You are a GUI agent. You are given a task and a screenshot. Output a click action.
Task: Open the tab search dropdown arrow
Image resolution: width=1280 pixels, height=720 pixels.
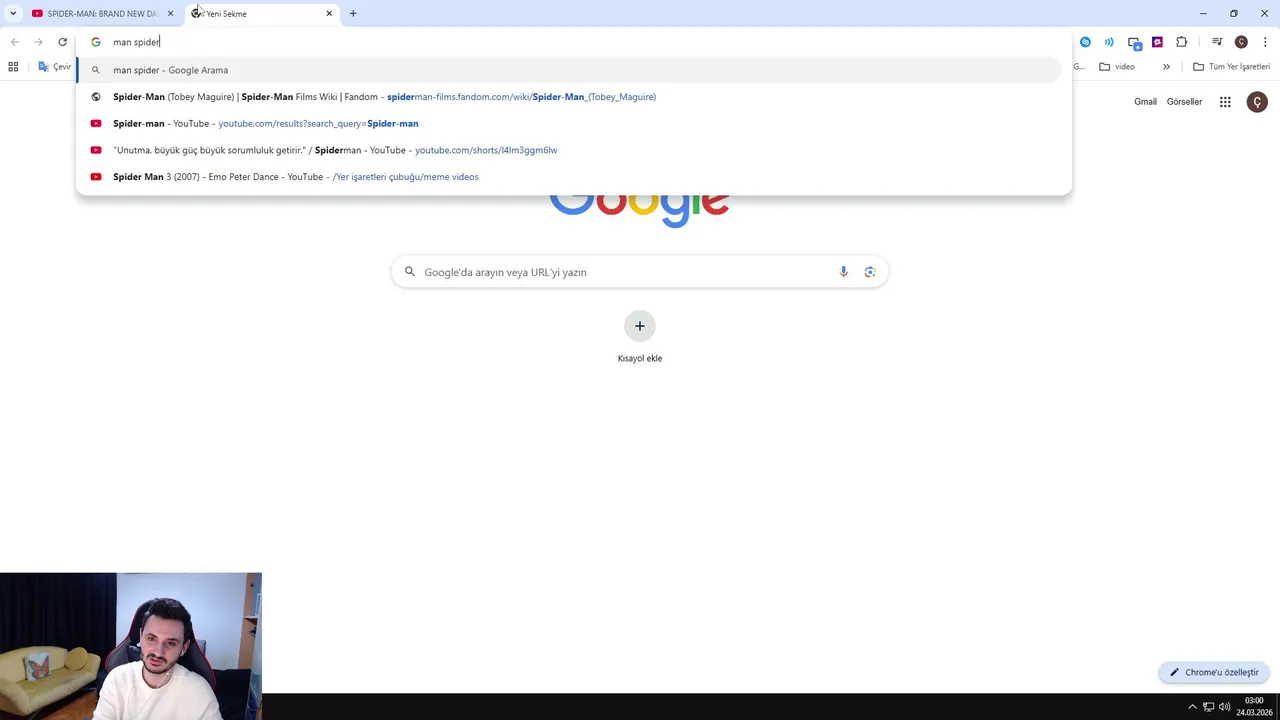pos(13,13)
